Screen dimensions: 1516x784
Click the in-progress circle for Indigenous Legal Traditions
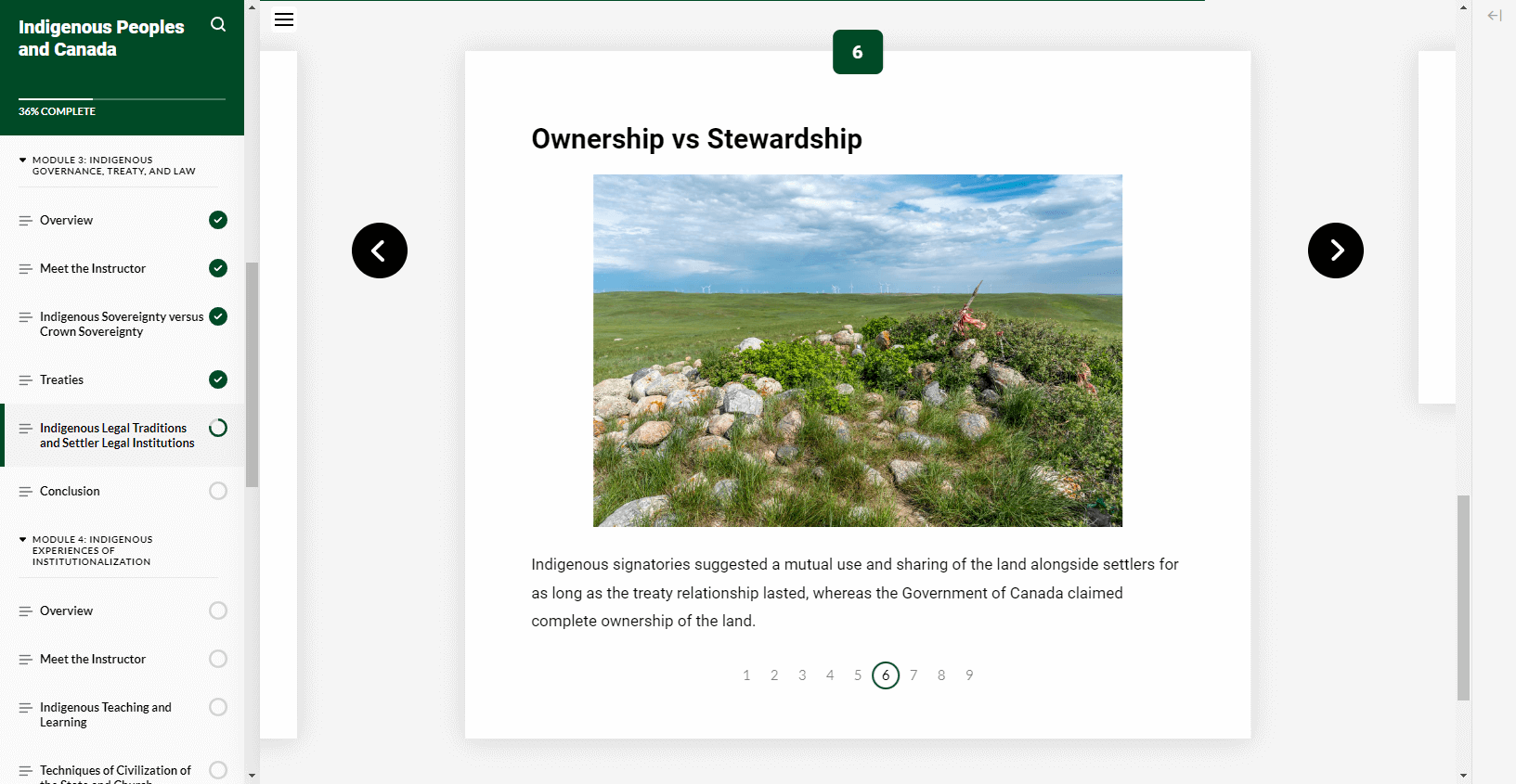click(x=218, y=428)
